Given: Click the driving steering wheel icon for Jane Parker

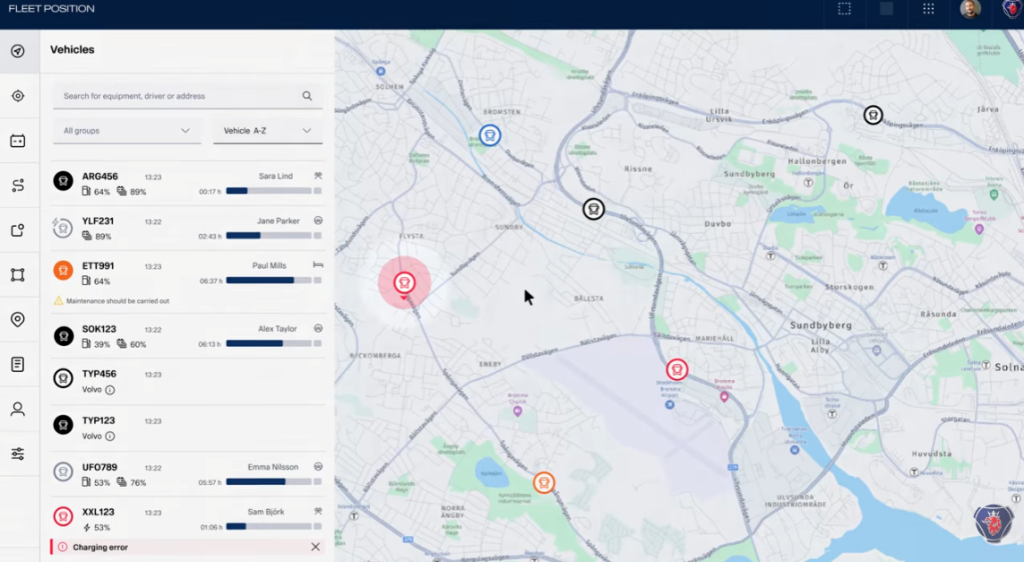Looking at the screenshot, I should (318, 220).
